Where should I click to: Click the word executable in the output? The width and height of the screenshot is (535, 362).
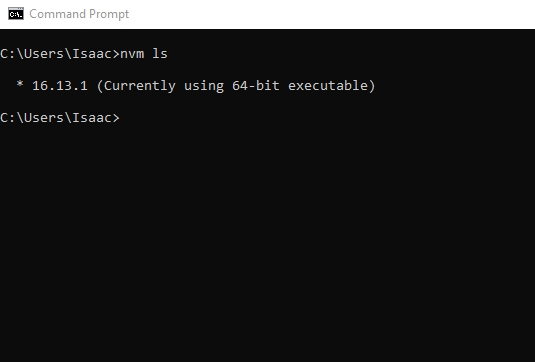(x=327, y=85)
